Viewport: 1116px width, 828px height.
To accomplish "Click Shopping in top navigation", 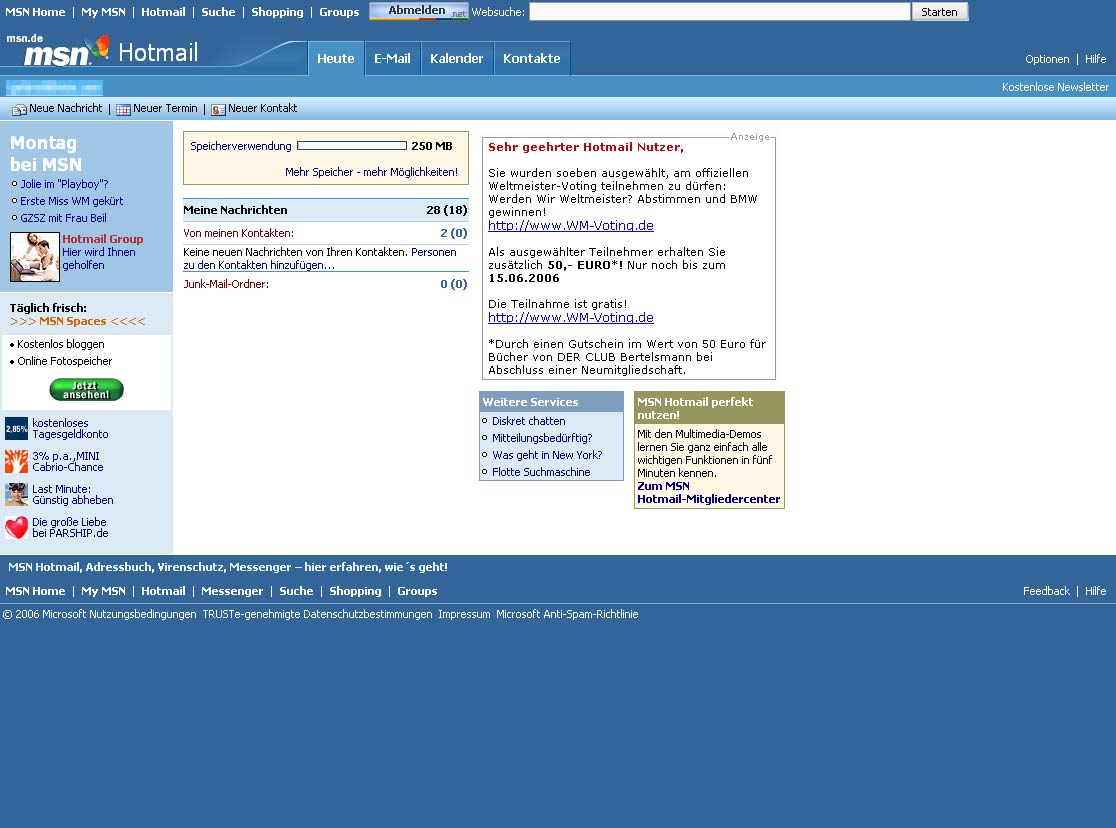I will click(x=277, y=12).
